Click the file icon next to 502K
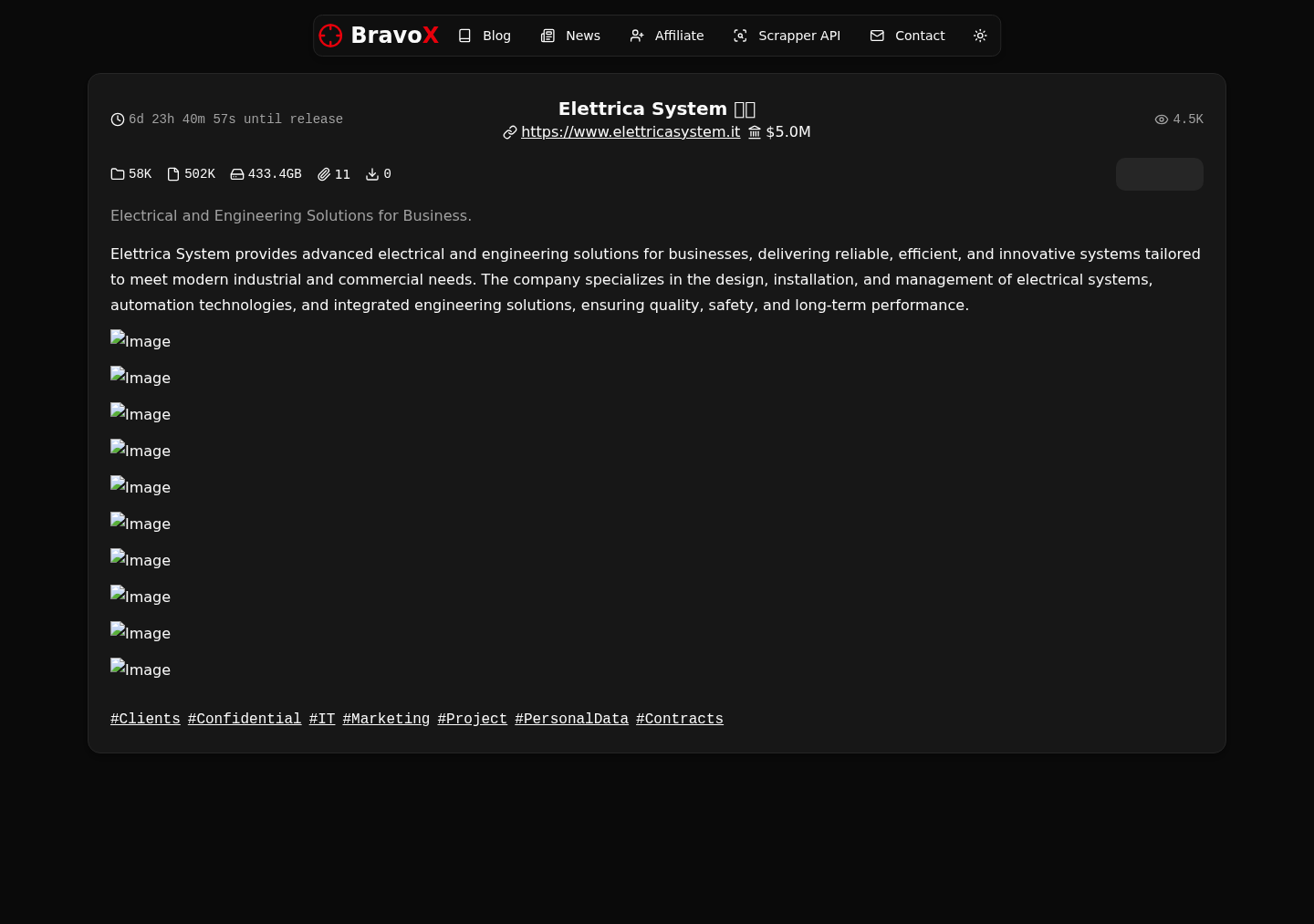The height and width of the screenshot is (924, 1314). (173, 174)
